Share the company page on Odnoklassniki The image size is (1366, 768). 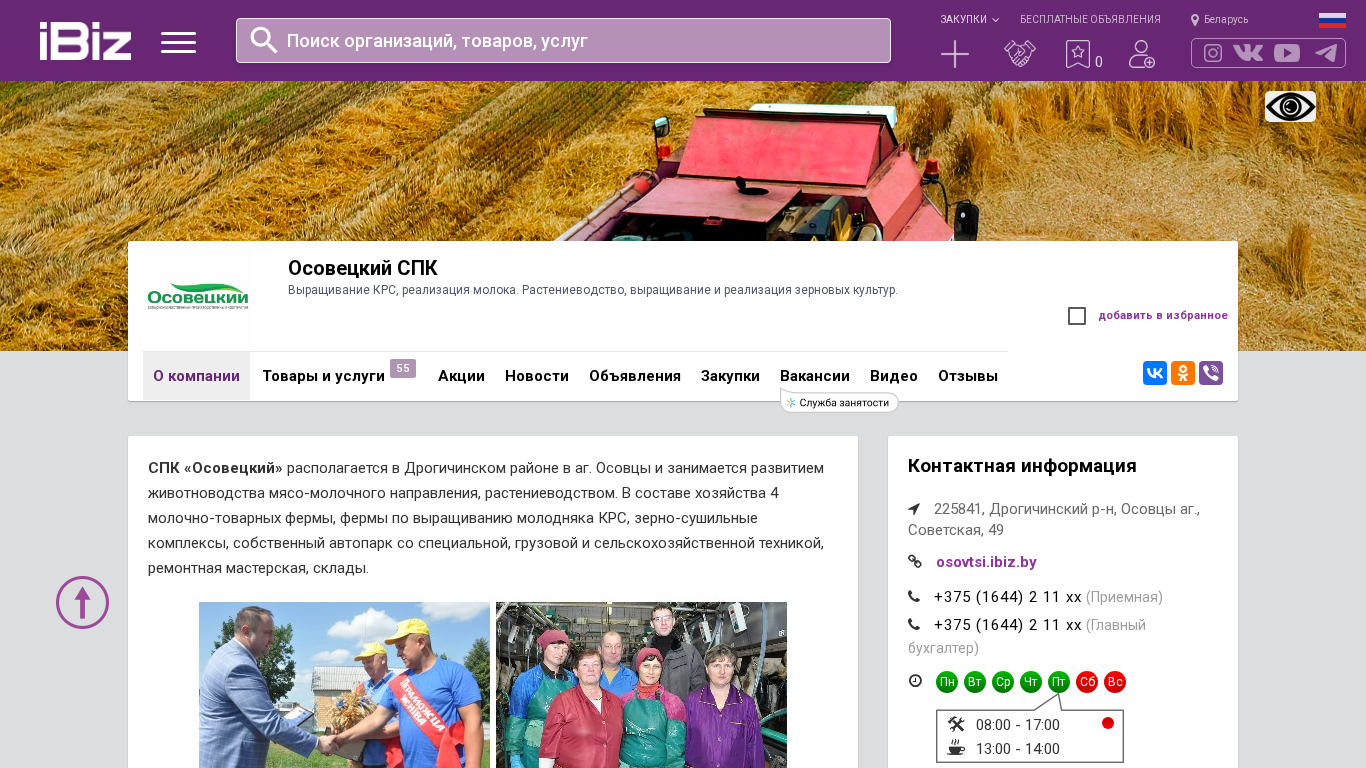click(x=1183, y=373)
